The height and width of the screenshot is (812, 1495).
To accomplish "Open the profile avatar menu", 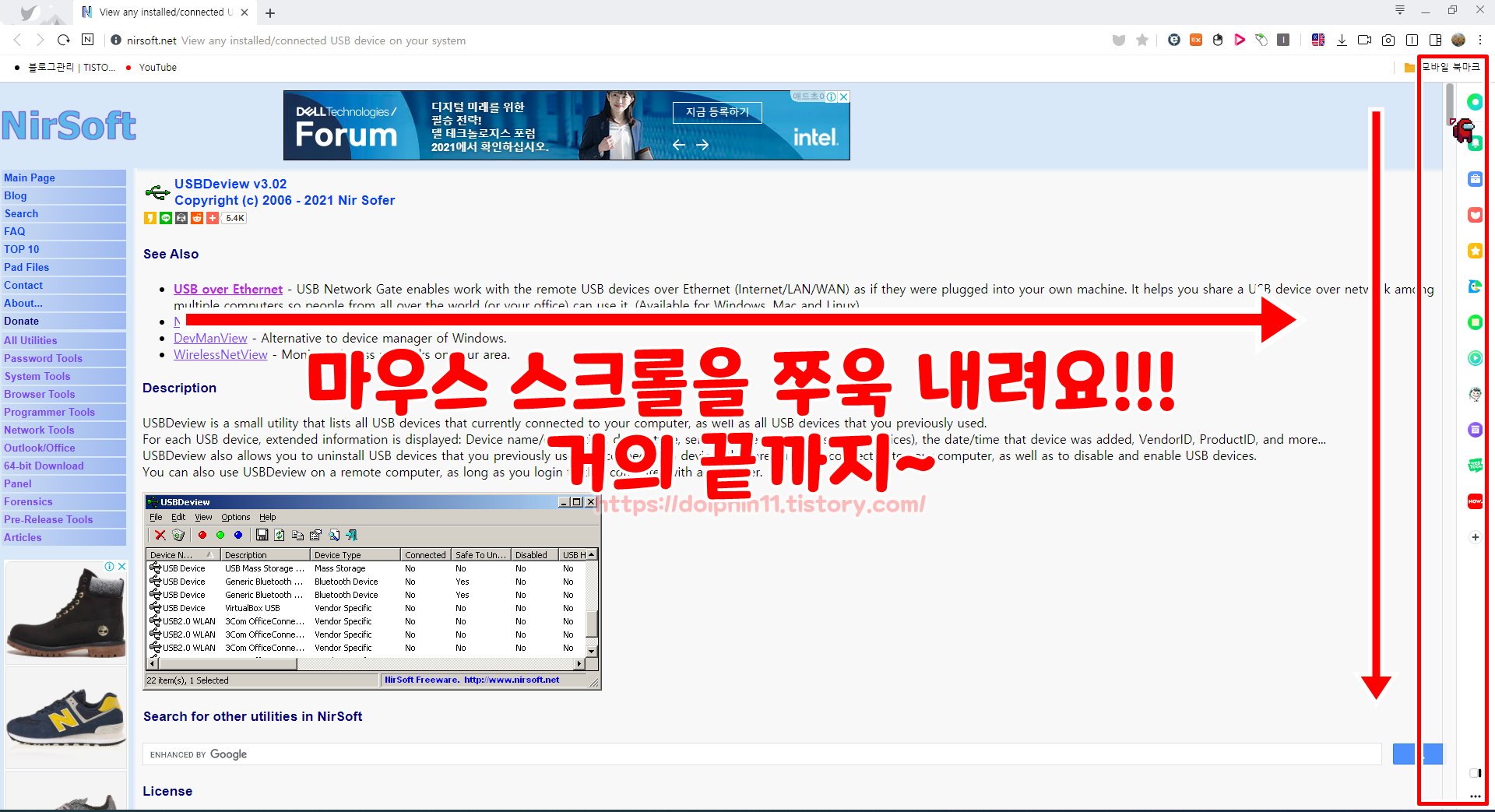I will tap(1458, 40).
